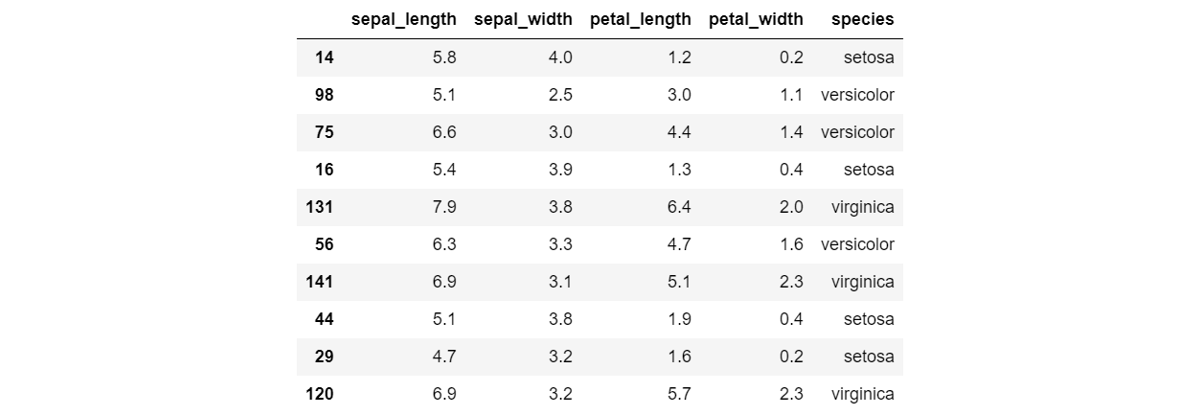Click sepal_length value 4.7

pyautogui.click(x=444, y=357)
